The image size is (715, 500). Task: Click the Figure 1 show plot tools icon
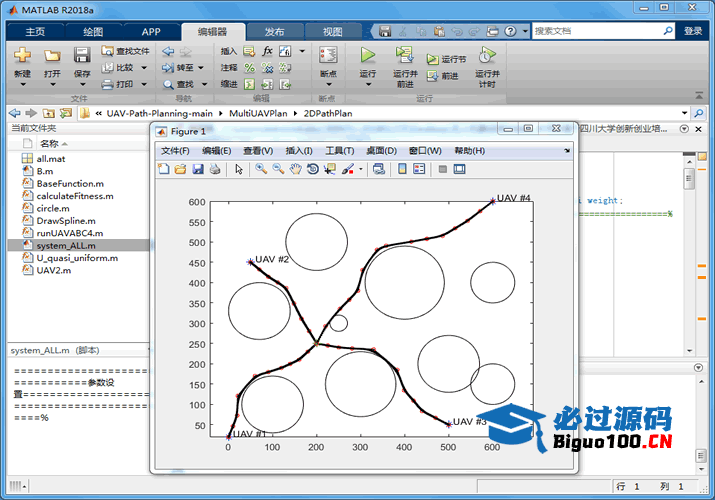(460, 169)
